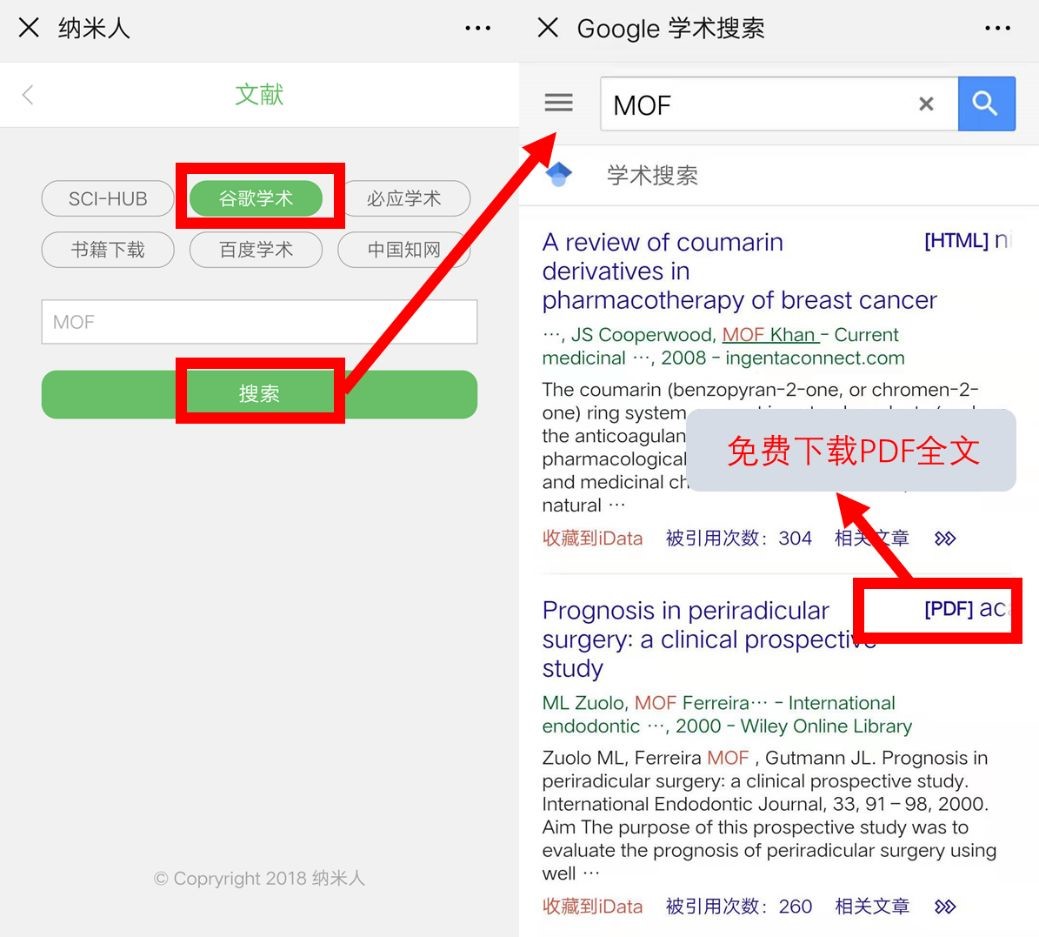Image resolution: width=1039 pixels, height=937 pixels.
Task: Click the Google Scholar logo icon
Action: [558, 174]
